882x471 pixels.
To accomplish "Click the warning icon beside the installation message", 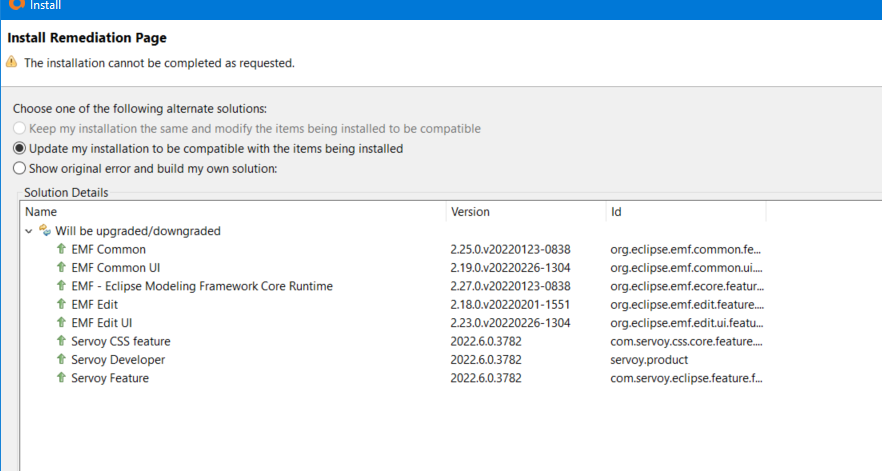I will point(11,62).
